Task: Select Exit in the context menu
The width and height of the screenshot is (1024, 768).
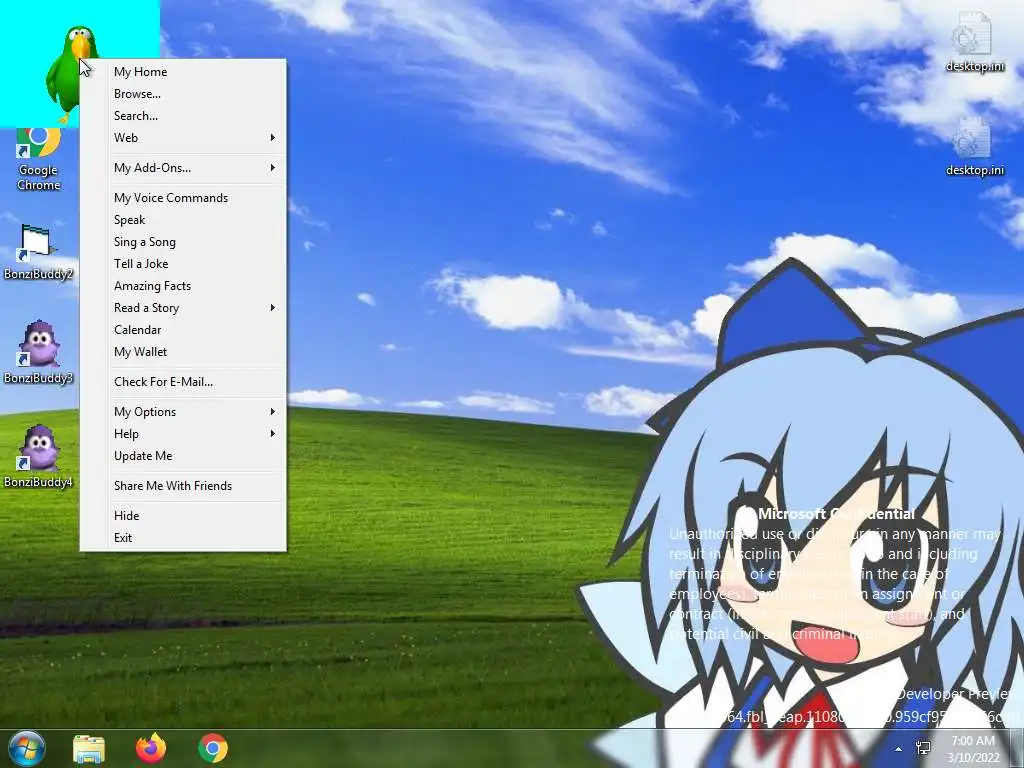Action: coord(183,538)
